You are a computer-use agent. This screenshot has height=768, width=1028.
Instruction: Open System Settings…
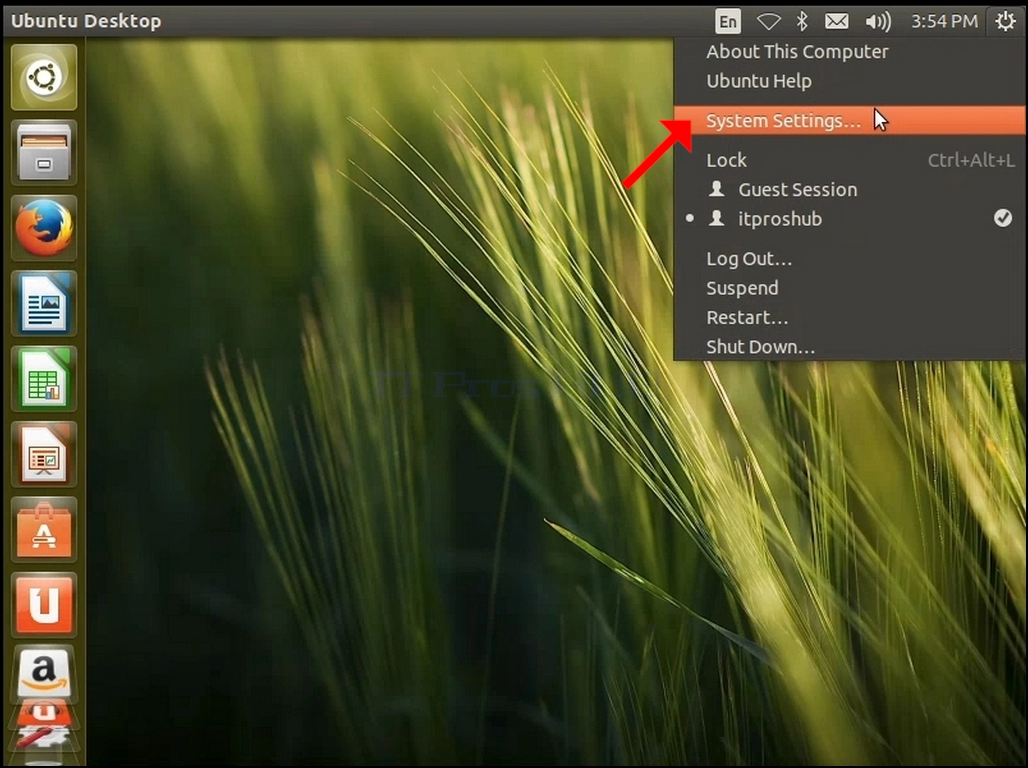tap(850, 121)
